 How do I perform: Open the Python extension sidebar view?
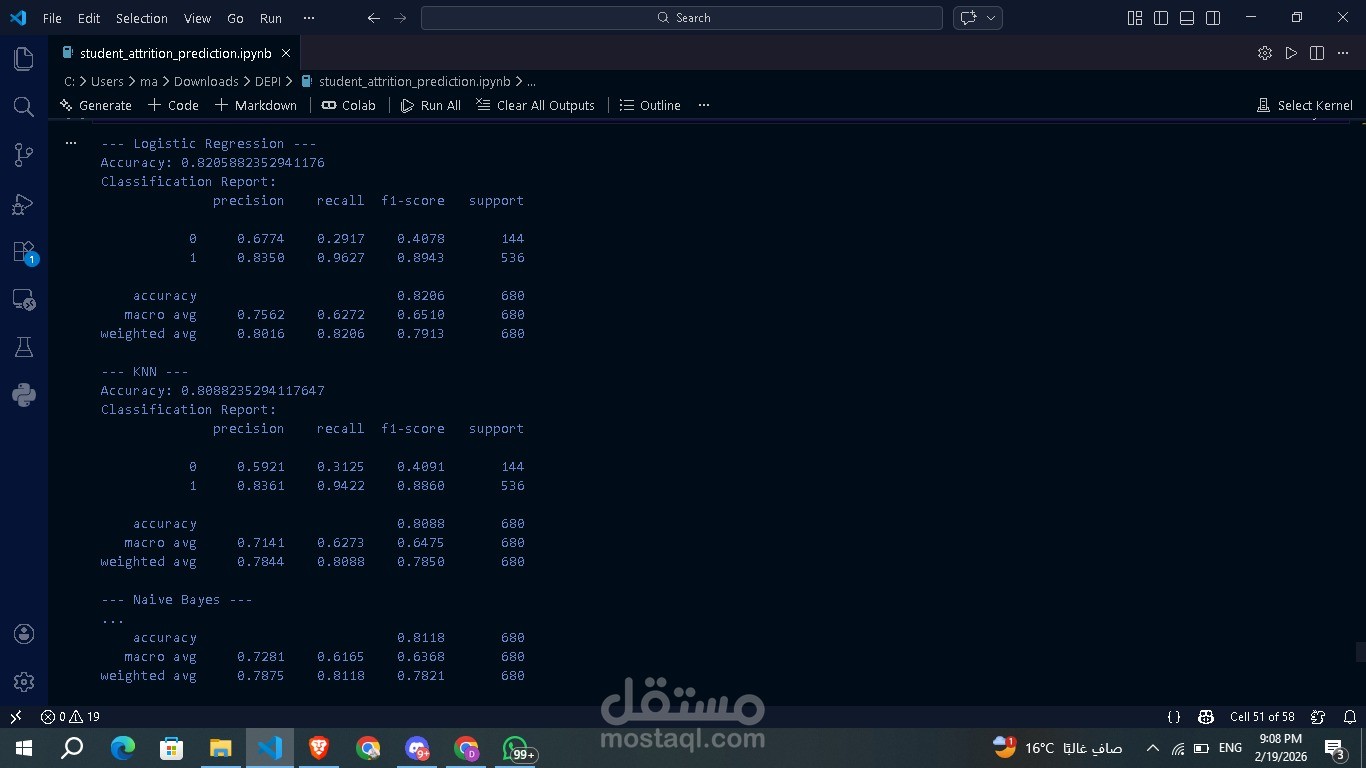click(23, 394)
